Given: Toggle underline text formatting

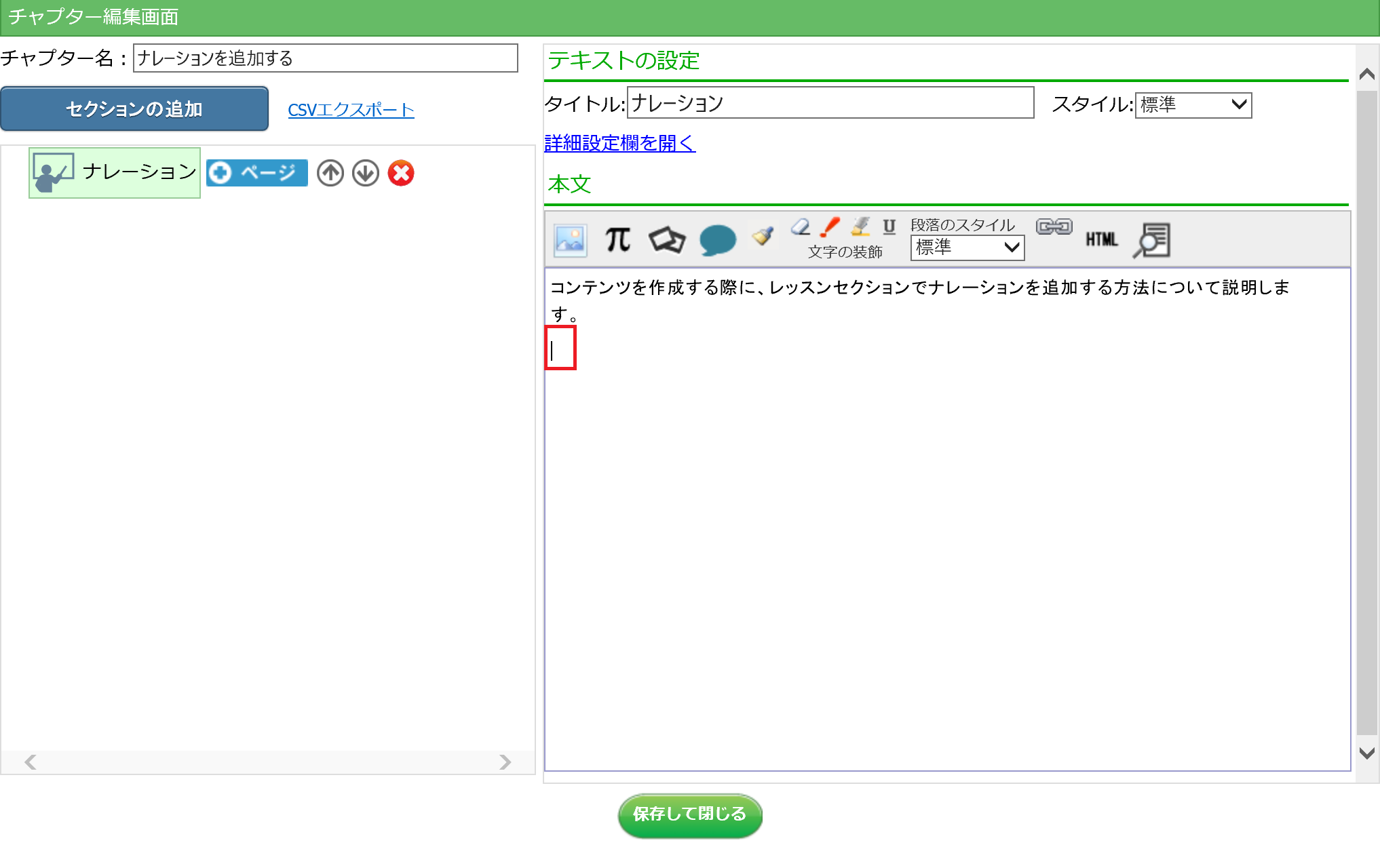Looking at the screenshot, I should (x=889, y=226).
